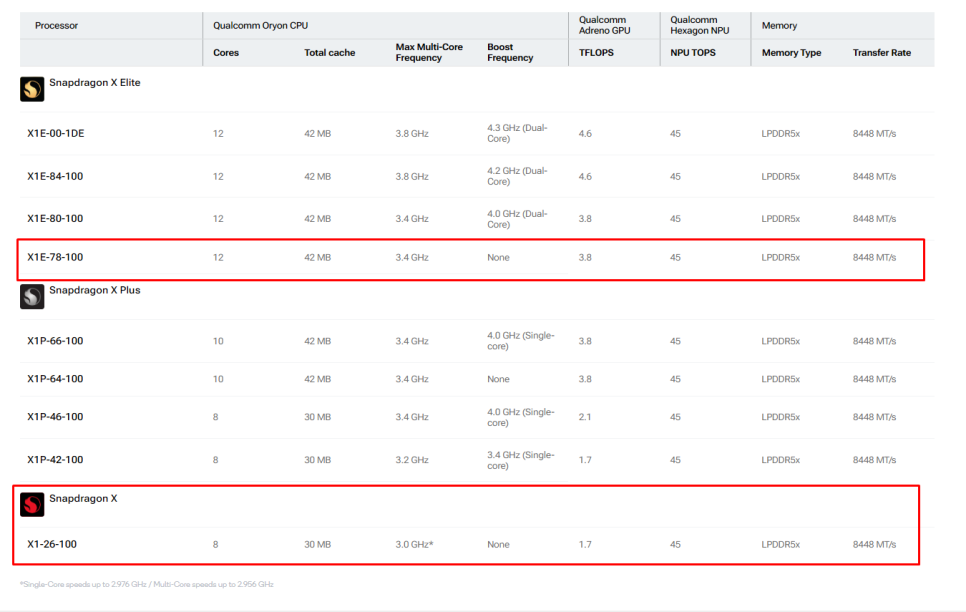Click the 3.0 GHz* frequency value with asterisk

(414, 545)
